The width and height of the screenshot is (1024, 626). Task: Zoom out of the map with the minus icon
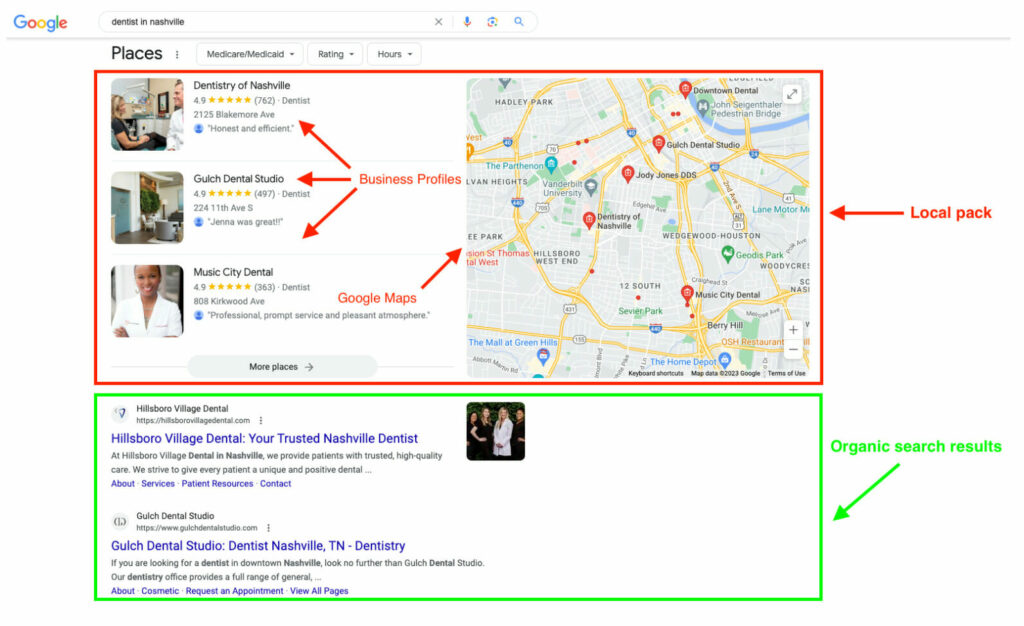point(792,348)
